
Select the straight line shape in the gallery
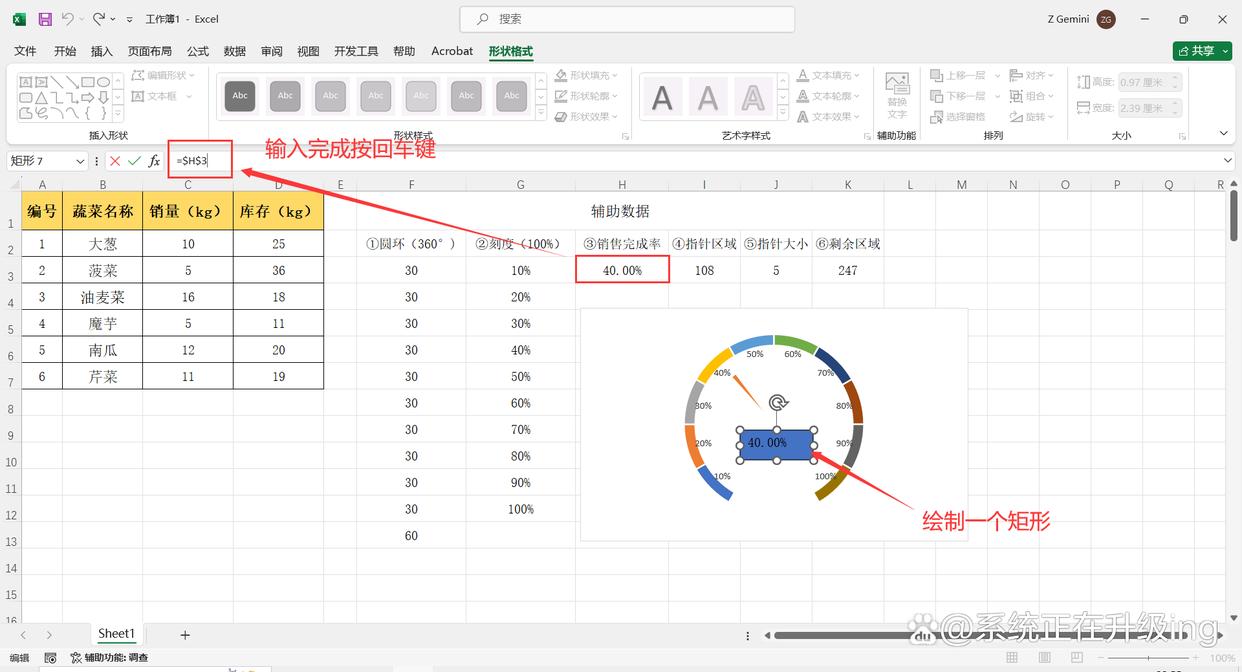tap(56, 82)
